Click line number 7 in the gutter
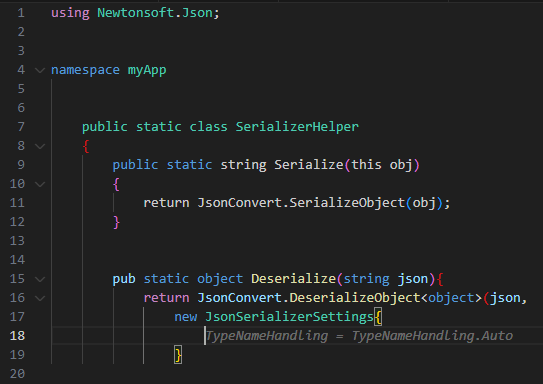This screenshot has height=384, width=543. point(21,127)
